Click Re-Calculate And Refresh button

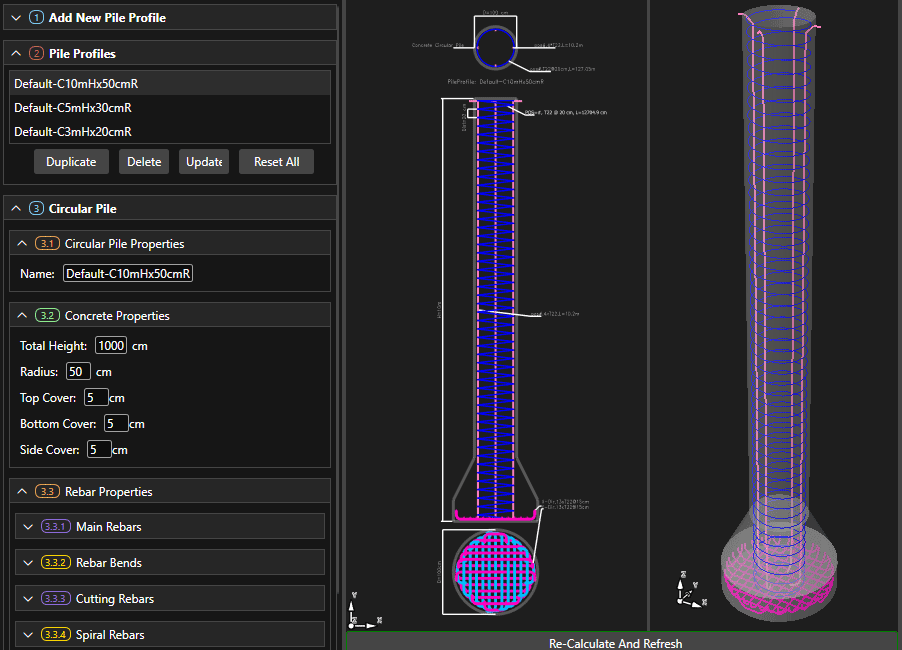615,643
